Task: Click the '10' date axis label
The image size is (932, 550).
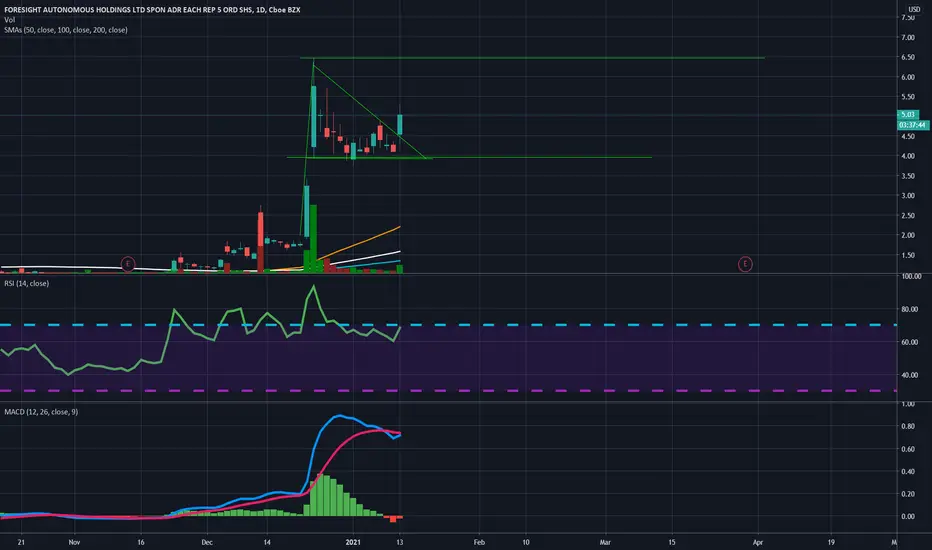Action: point(525,542)
